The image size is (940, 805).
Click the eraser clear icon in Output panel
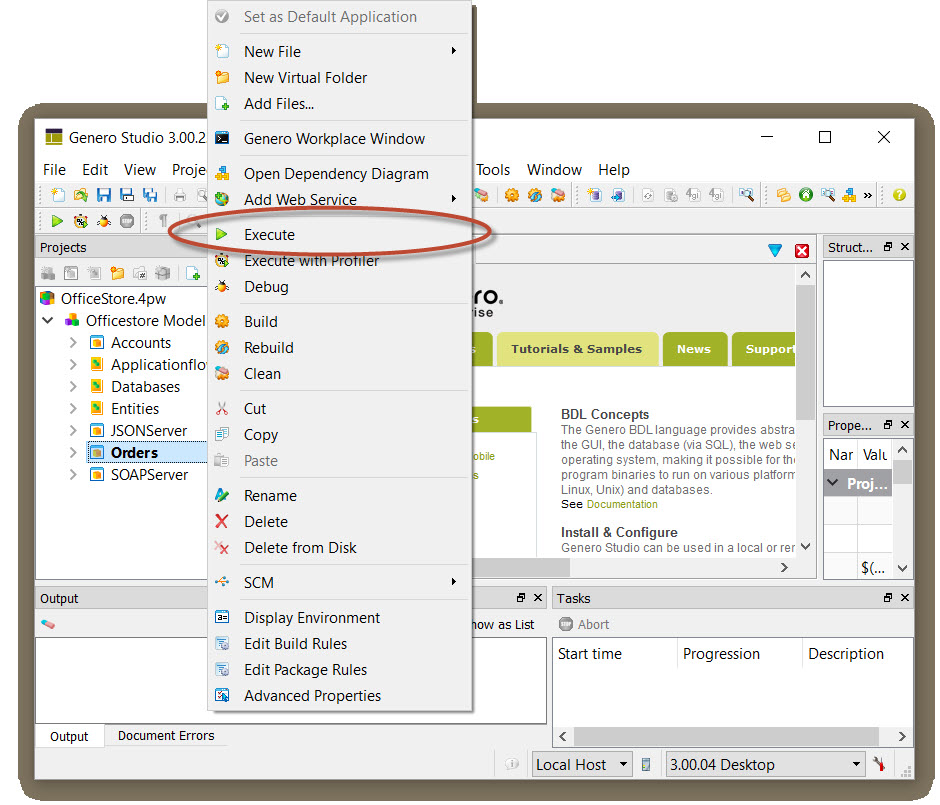click(48, 625)
